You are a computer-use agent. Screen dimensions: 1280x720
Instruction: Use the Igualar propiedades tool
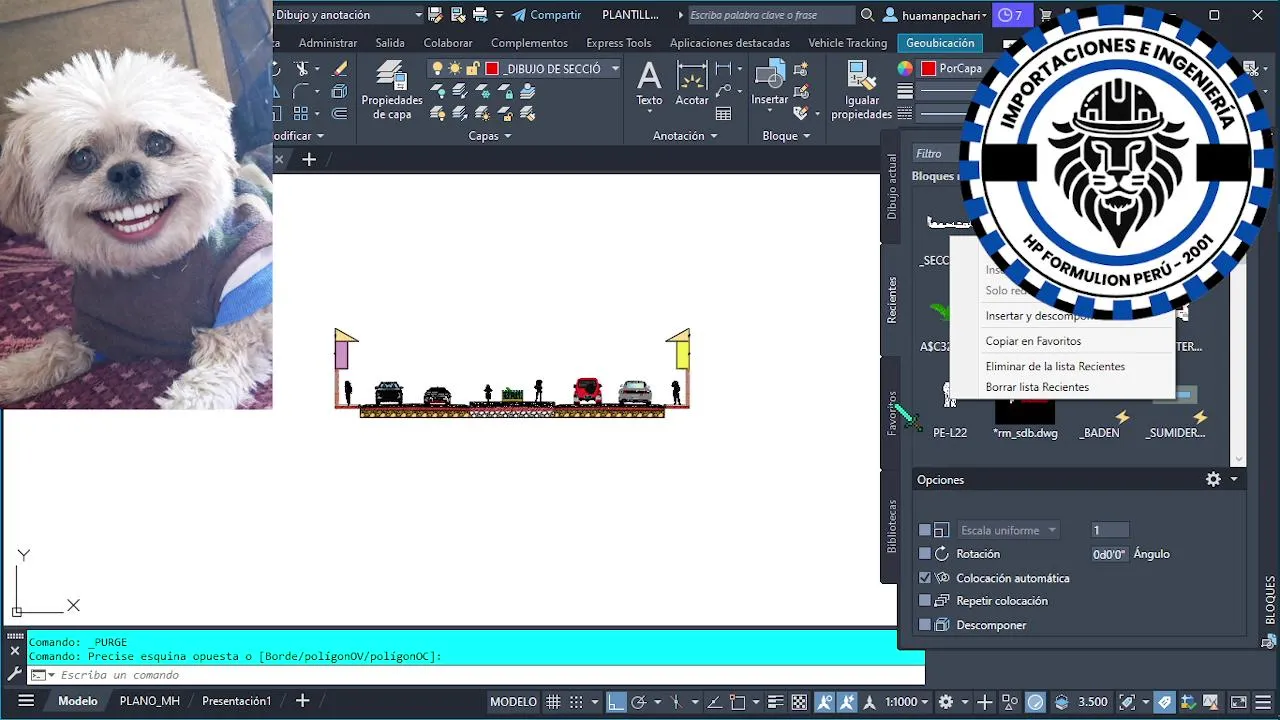[x=861, y=90]
